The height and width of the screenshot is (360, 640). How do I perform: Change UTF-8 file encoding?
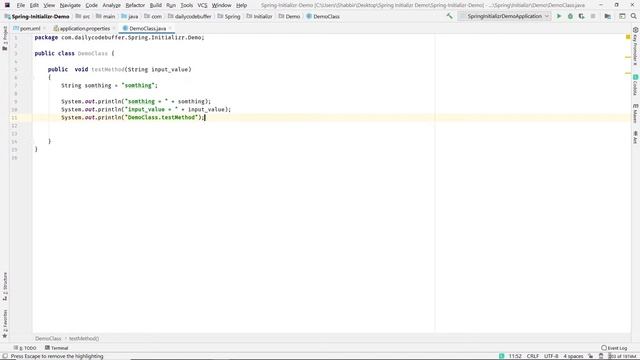(551, 356)
